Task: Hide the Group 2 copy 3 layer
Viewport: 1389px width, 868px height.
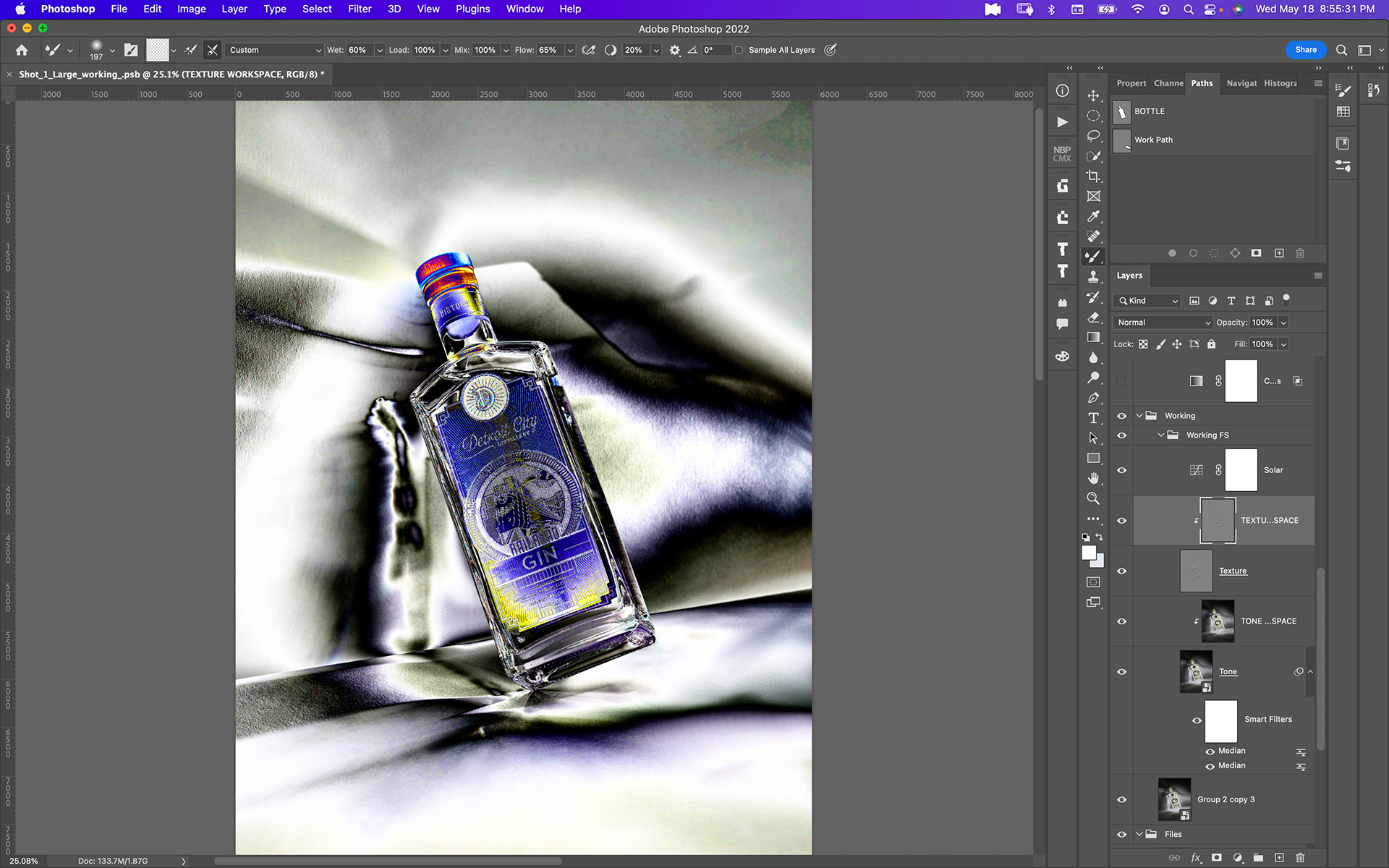Action: 1121,799
